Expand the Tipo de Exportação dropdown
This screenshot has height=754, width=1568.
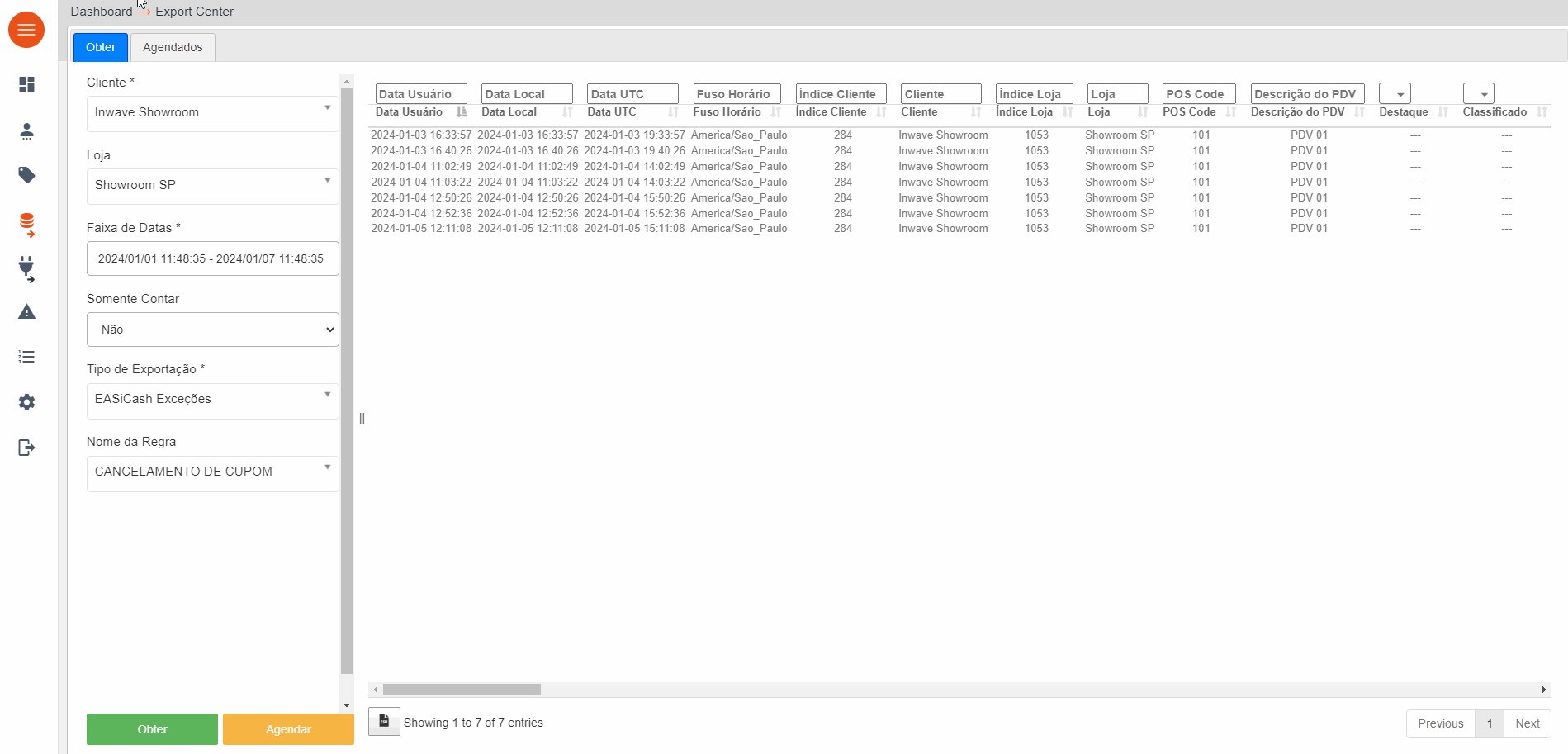(x=212, y=401)
